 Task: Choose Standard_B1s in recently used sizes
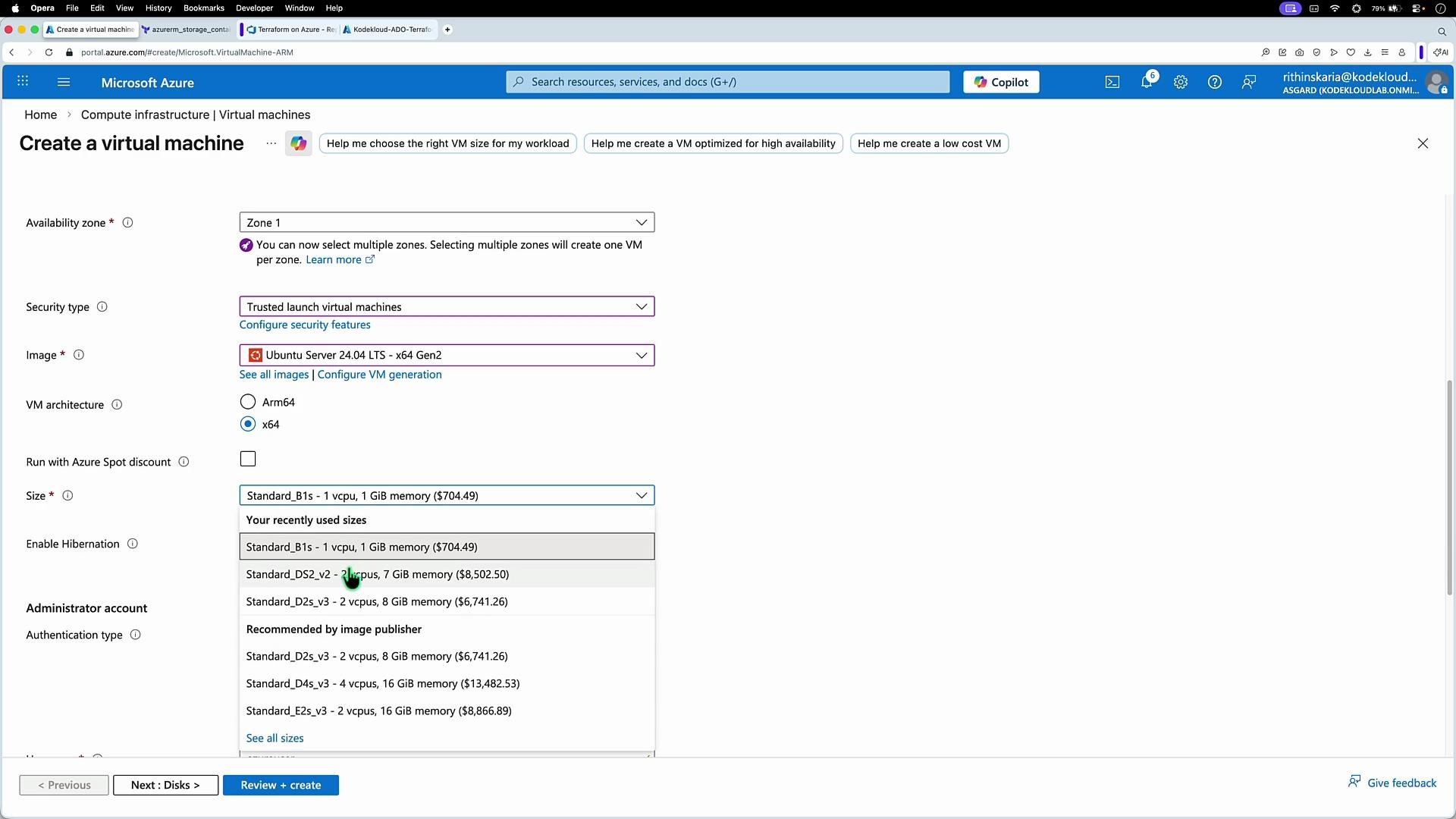447,547
